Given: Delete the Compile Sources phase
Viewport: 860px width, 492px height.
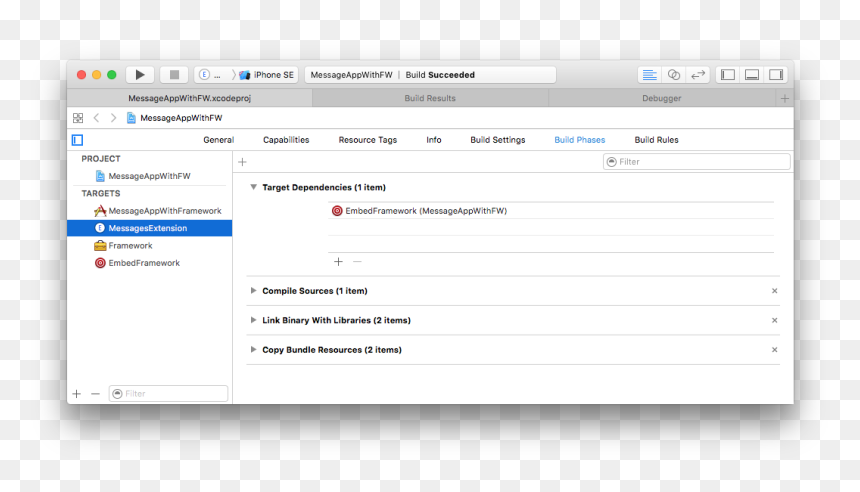Looking at the screenshot, I should coord(774,291).
